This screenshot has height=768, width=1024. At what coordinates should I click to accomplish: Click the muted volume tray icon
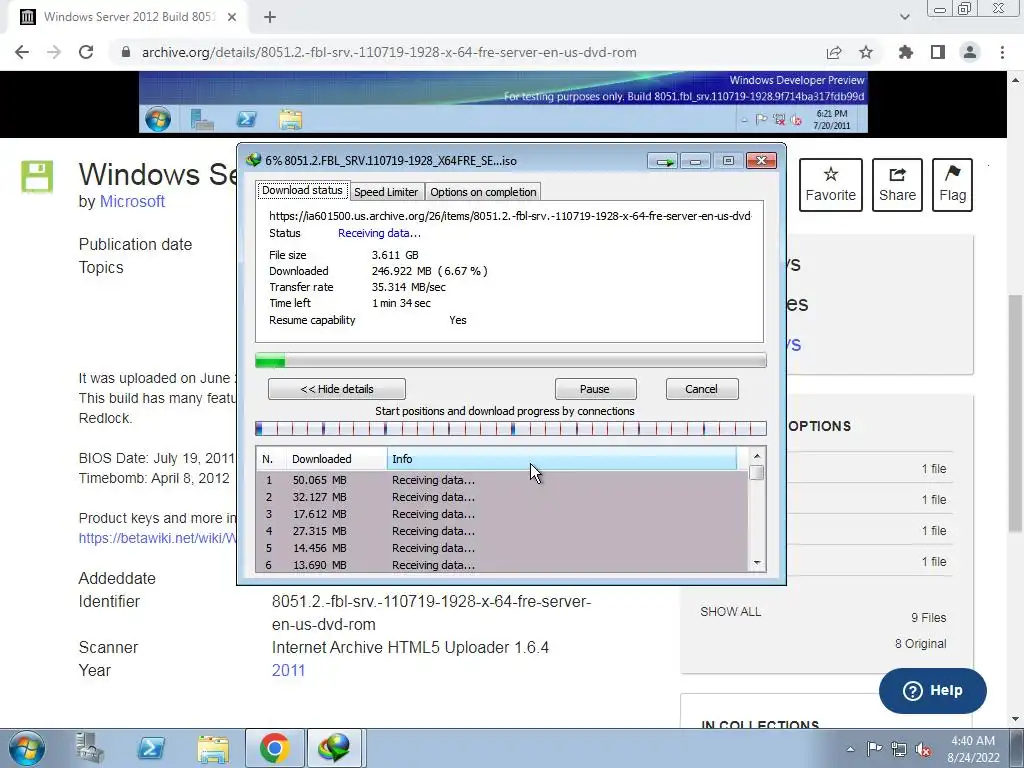pyautogui.click(x=923, y=749)
